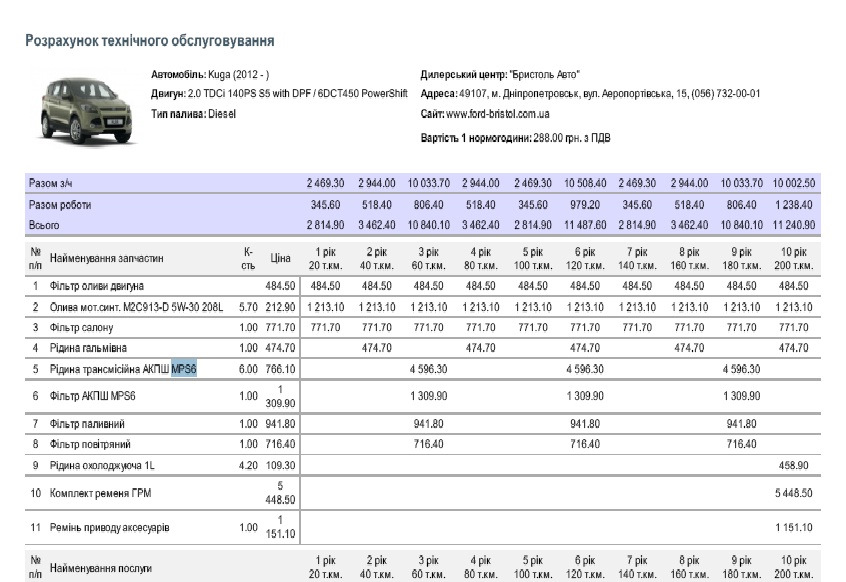The width and height of the screenshot is (846, 582).
Task: Click the address line with 49107 Дніпропетровськ
Action: 590,93
